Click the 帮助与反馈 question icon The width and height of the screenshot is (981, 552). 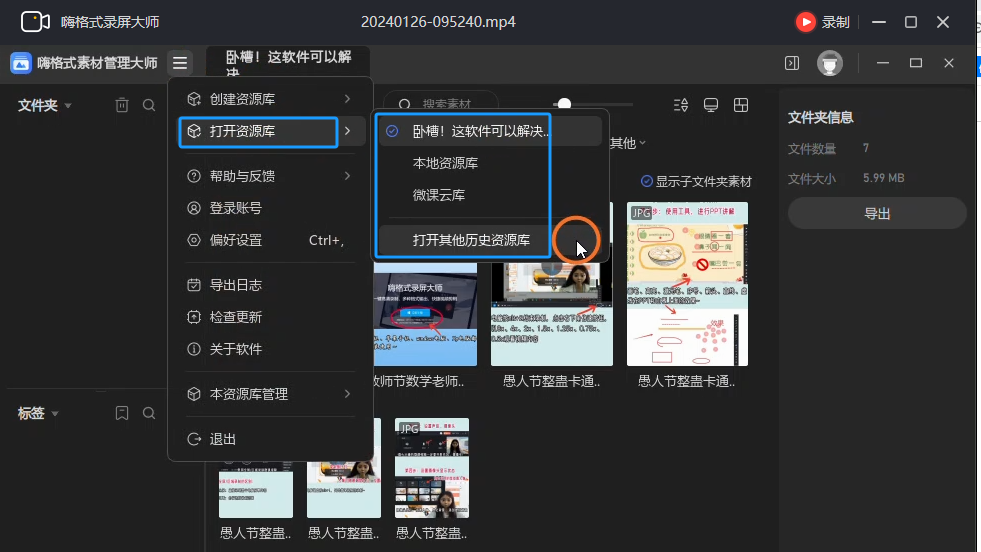coord(194,176)
